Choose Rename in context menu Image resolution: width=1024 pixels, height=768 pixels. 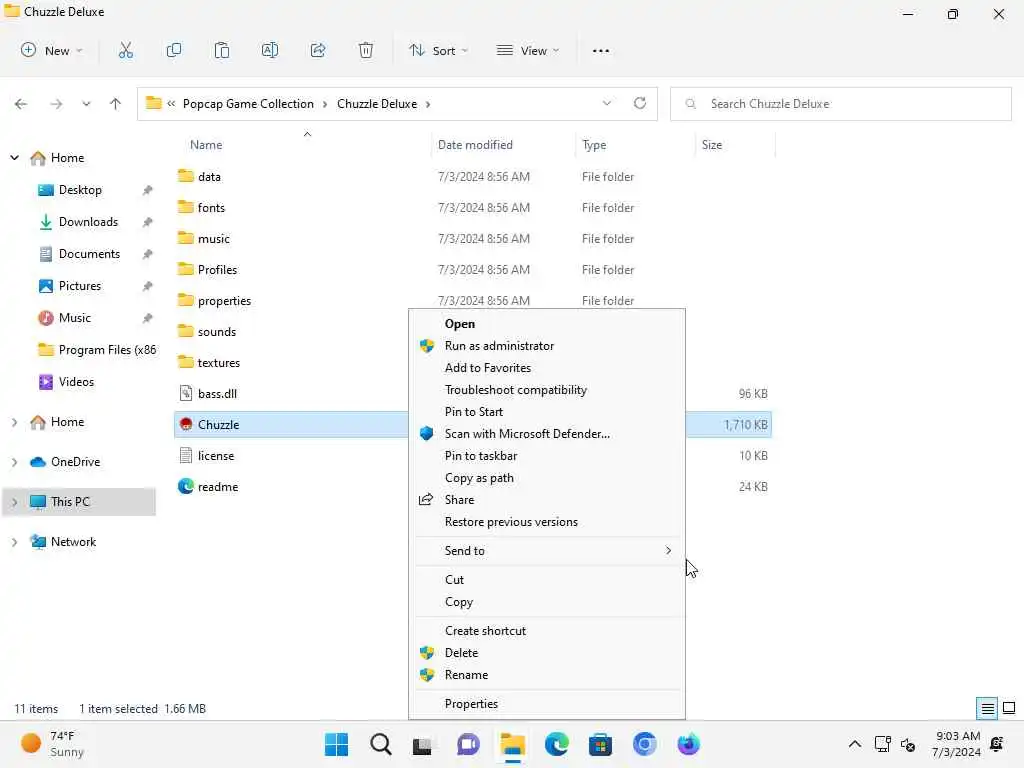[x=547, y=675]
